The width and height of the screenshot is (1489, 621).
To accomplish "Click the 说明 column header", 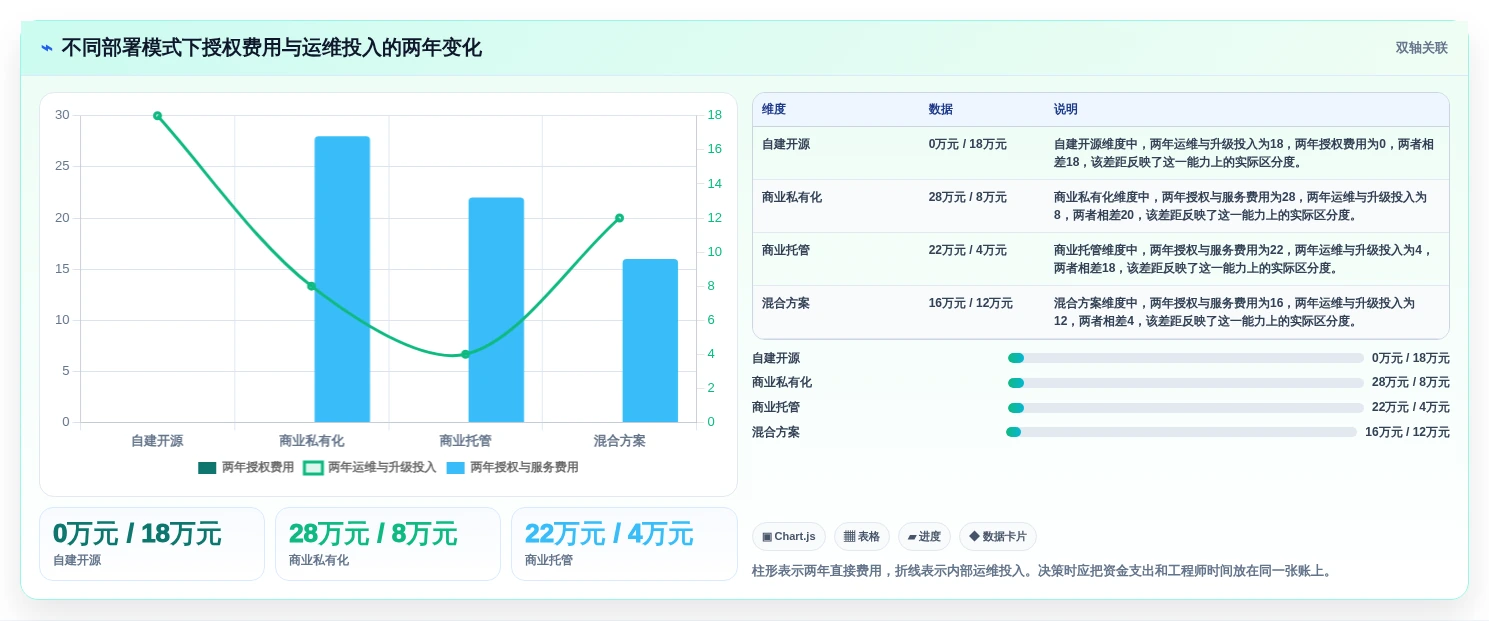I will click(x=1066, y=110).
